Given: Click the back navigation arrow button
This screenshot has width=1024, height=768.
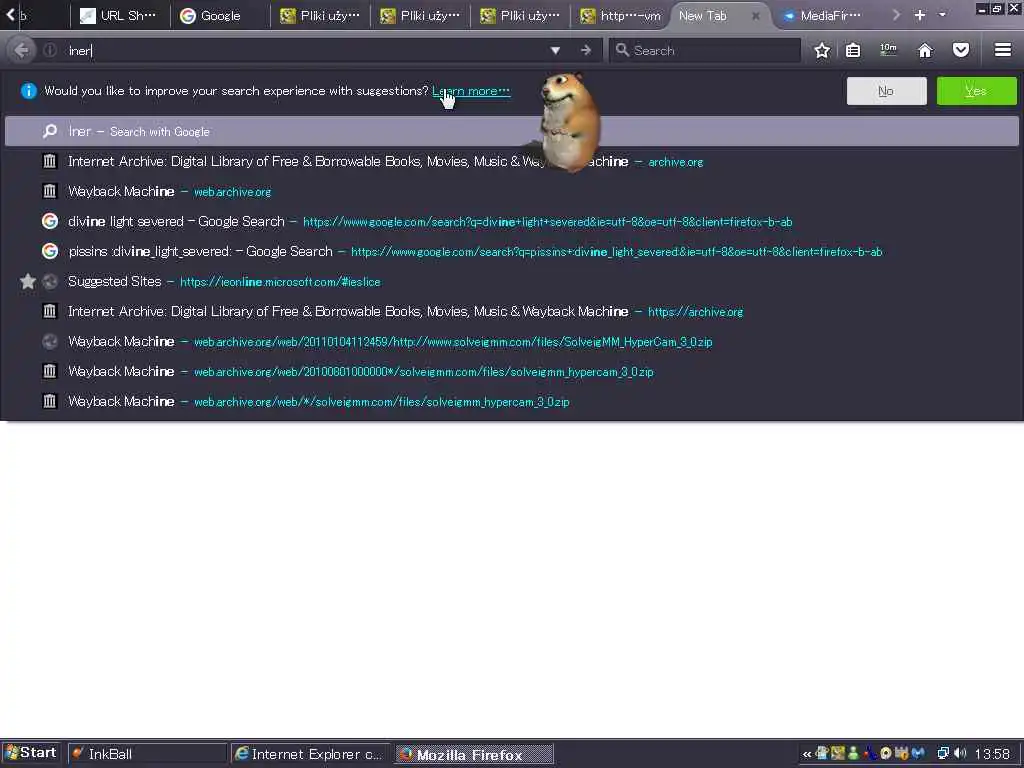Looking at the screenshot, I should (x=21, y=50).
